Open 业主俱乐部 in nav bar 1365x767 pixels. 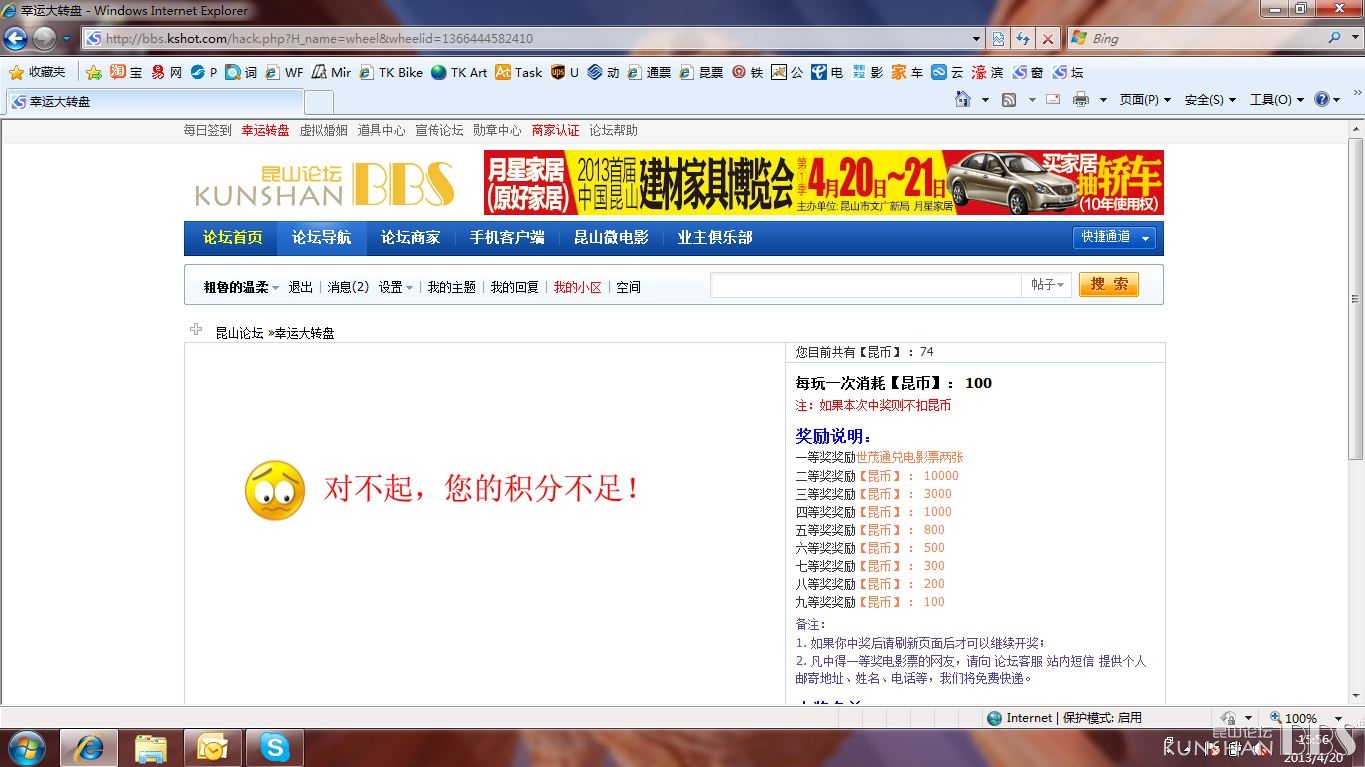coord(715,237)
